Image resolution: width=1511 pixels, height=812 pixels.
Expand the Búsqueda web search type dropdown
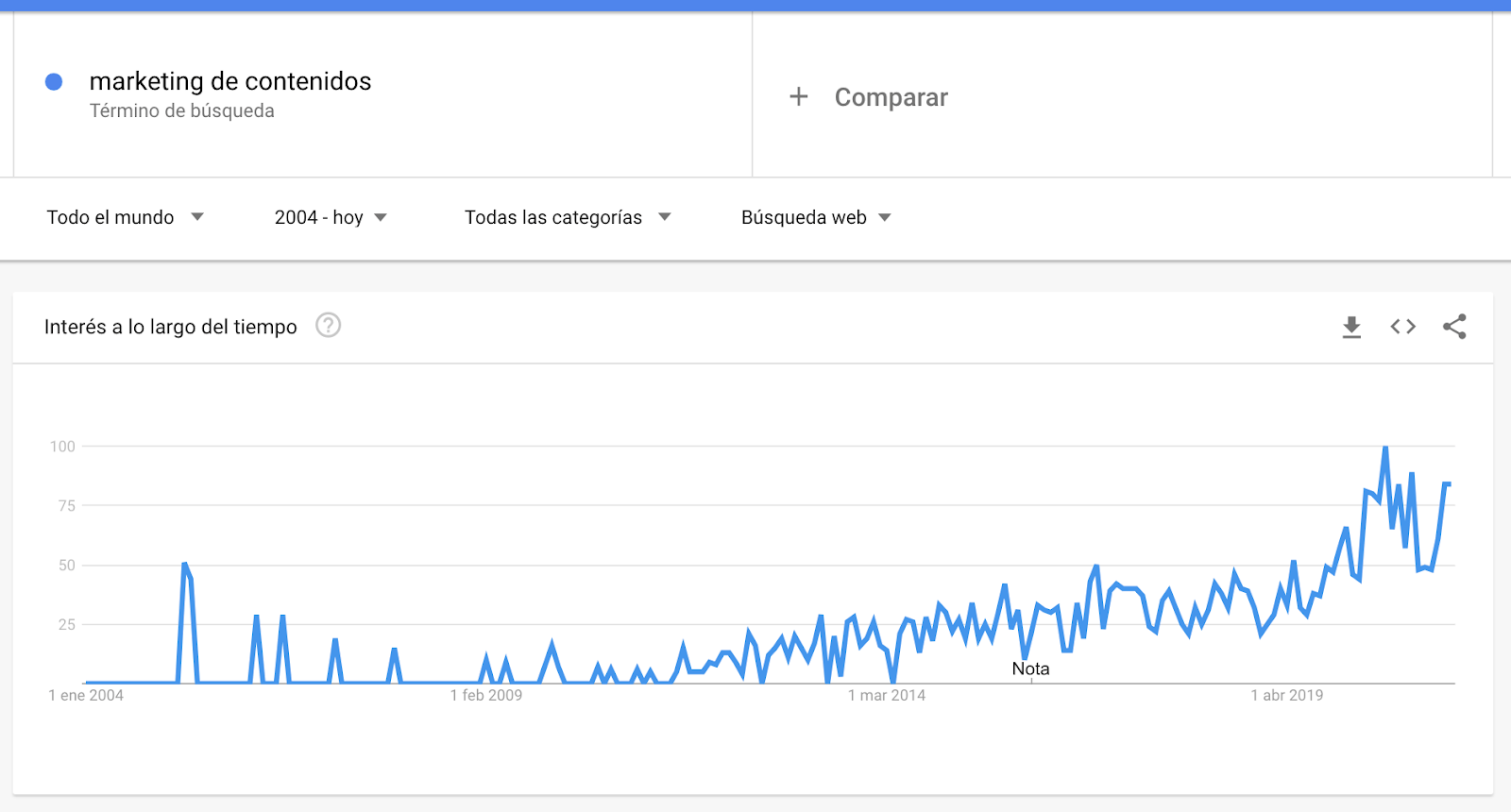[x=816, y=217]
